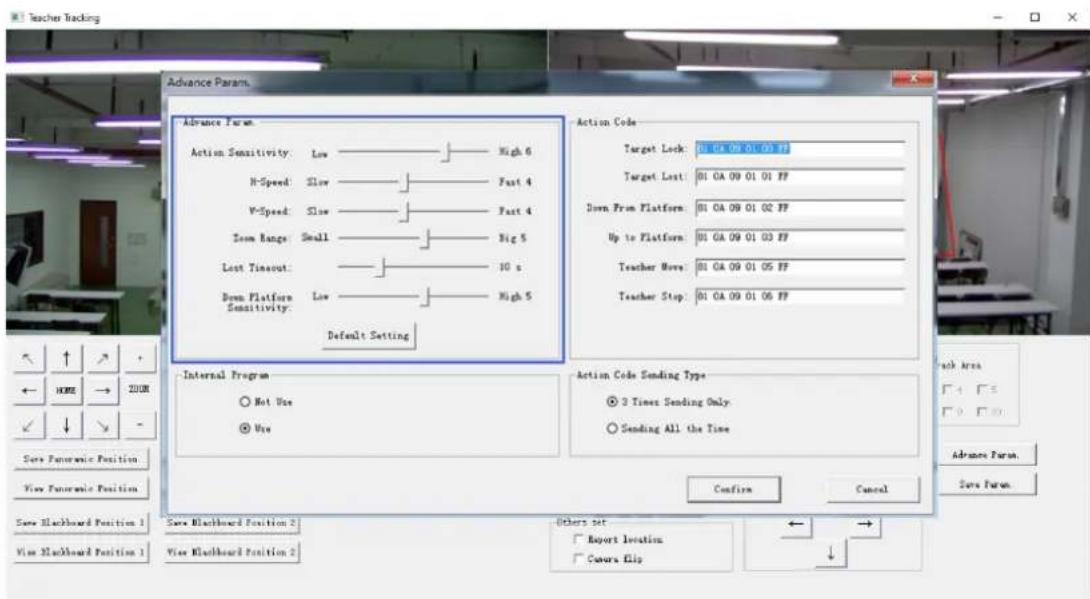This screenshot has height=599, width=1090.
Task: Focus the Teacher Move code field
Action: [x=800, y=267]
